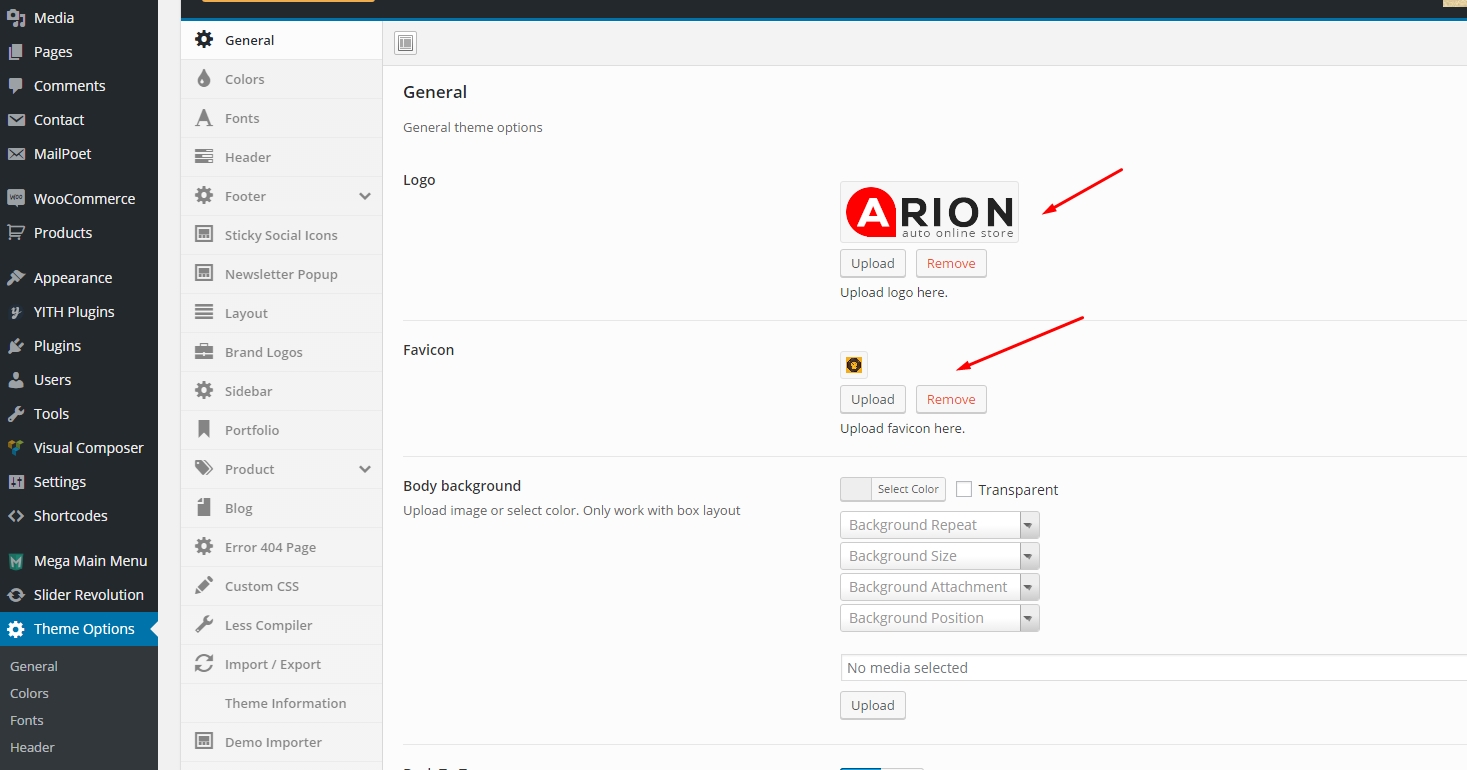Click the Import / Export sync icon

click(203, 663)
